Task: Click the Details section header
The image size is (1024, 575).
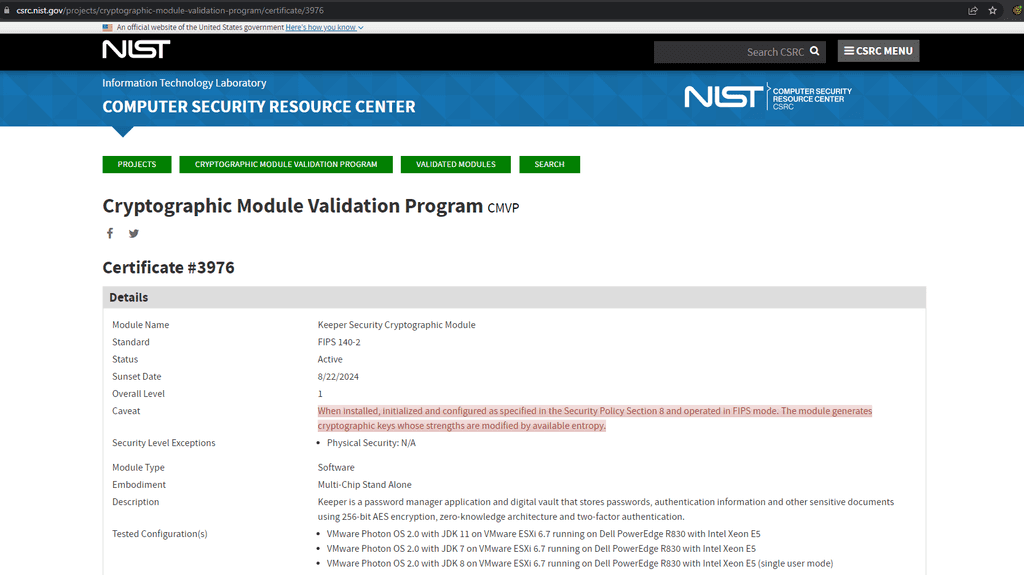Action: (514, 297)
